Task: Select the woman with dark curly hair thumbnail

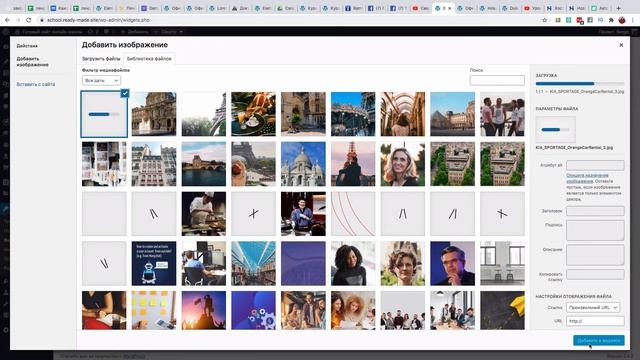Action: pyautogui.click(x=353, y=263)
